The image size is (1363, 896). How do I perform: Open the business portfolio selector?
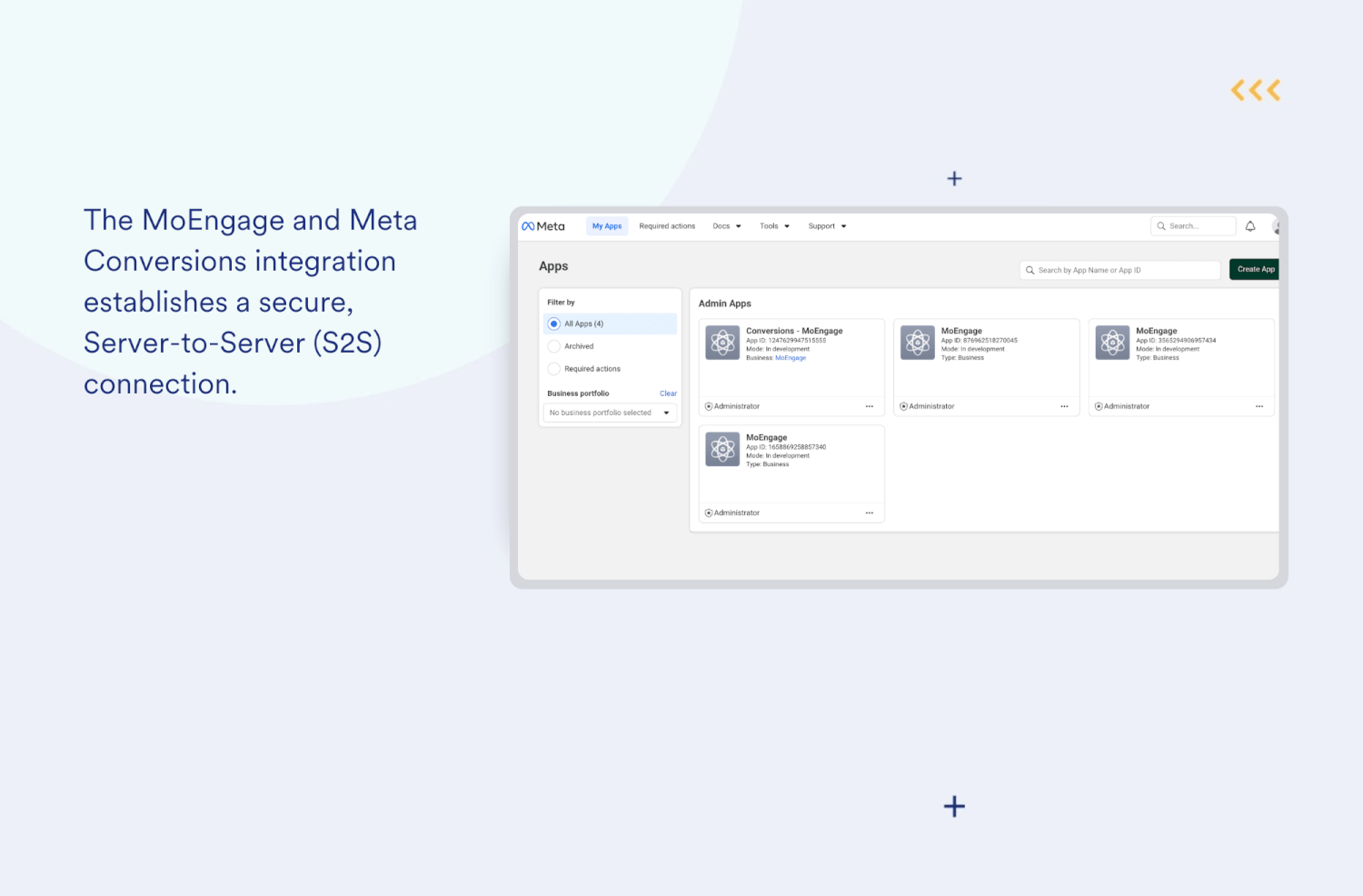[610, 413]
